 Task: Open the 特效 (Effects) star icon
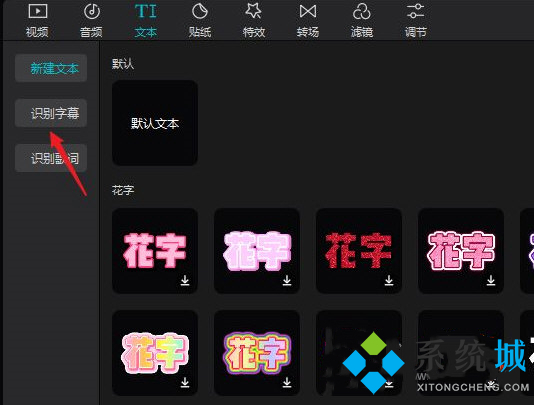(x=254, y=11)
